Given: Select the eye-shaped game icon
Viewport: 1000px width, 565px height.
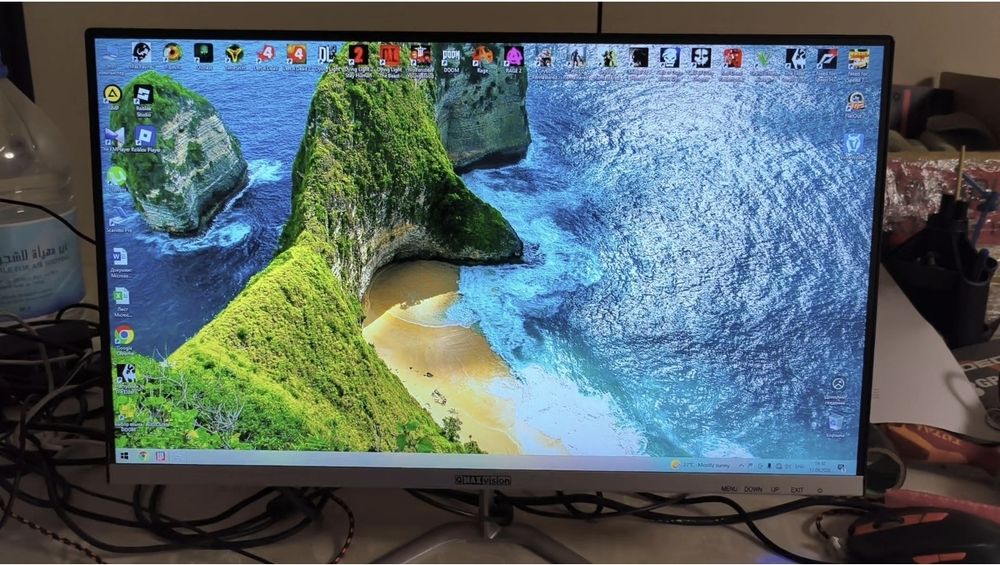Looking at the screenshot, I should 172,55.
